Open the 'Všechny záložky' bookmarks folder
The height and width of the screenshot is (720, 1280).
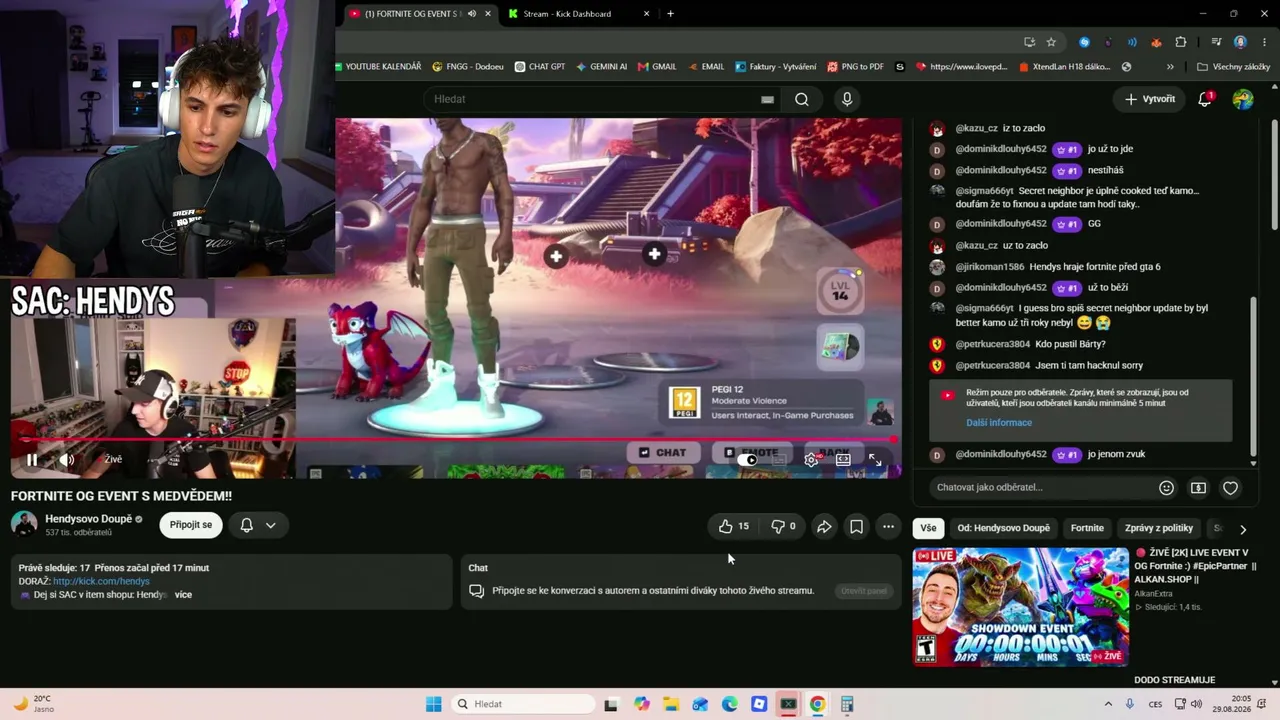(1234, 67)
